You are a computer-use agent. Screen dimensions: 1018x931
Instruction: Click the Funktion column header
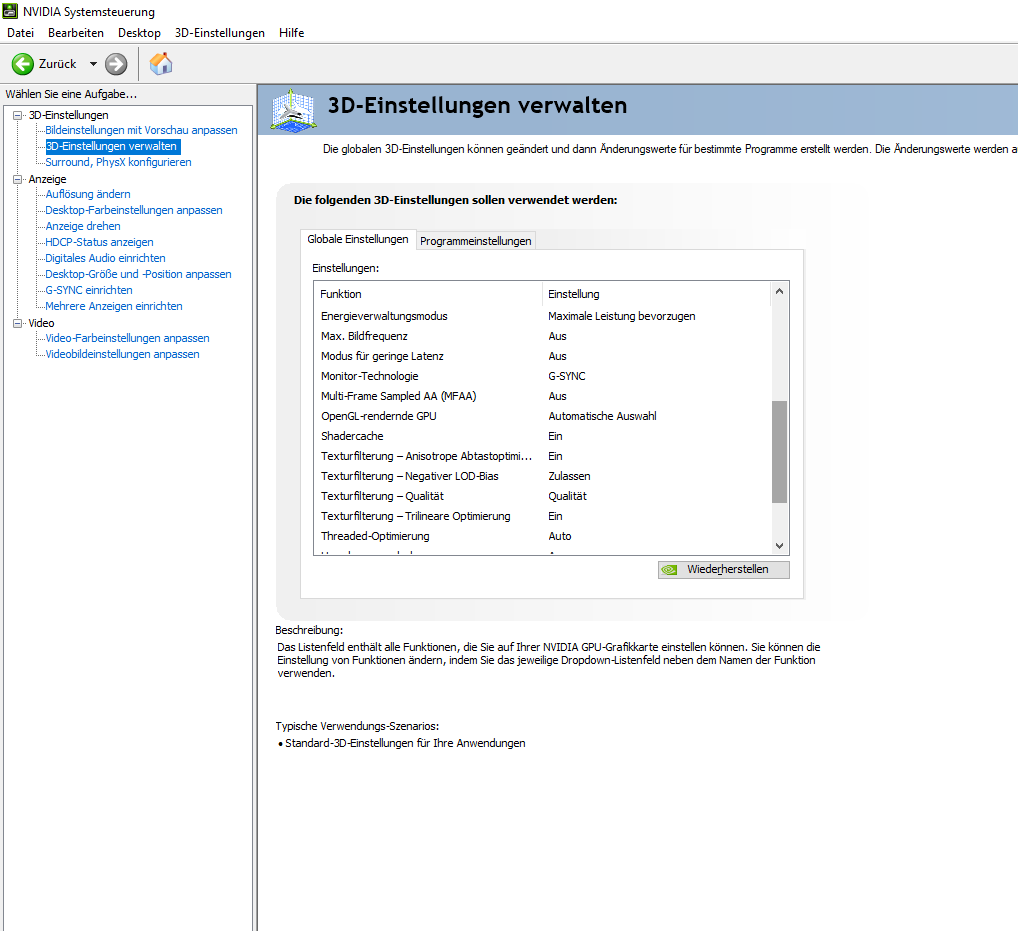(x=428, y=294)
